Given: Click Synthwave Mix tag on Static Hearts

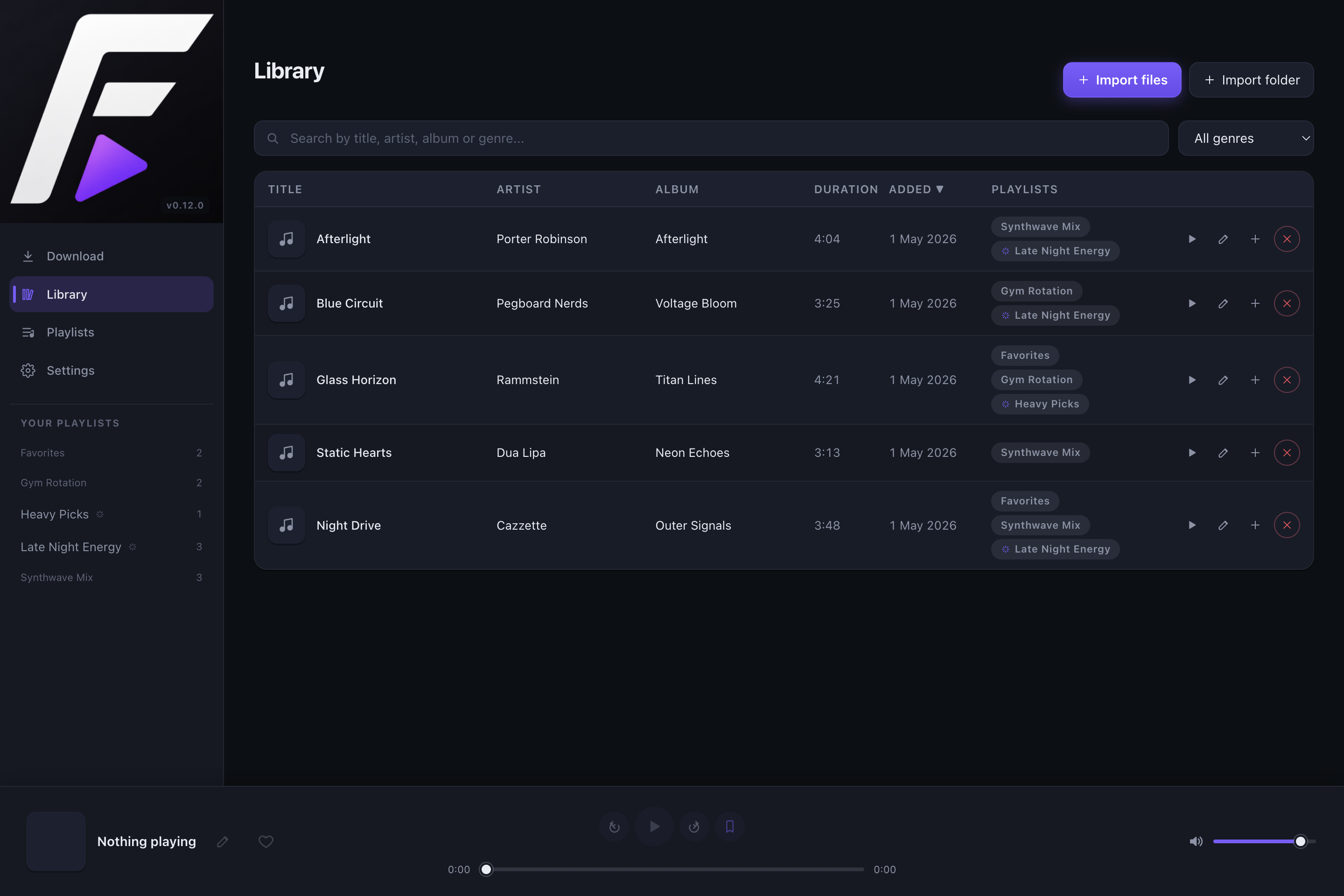Looking at the screenshot, I should [1040, 453].
